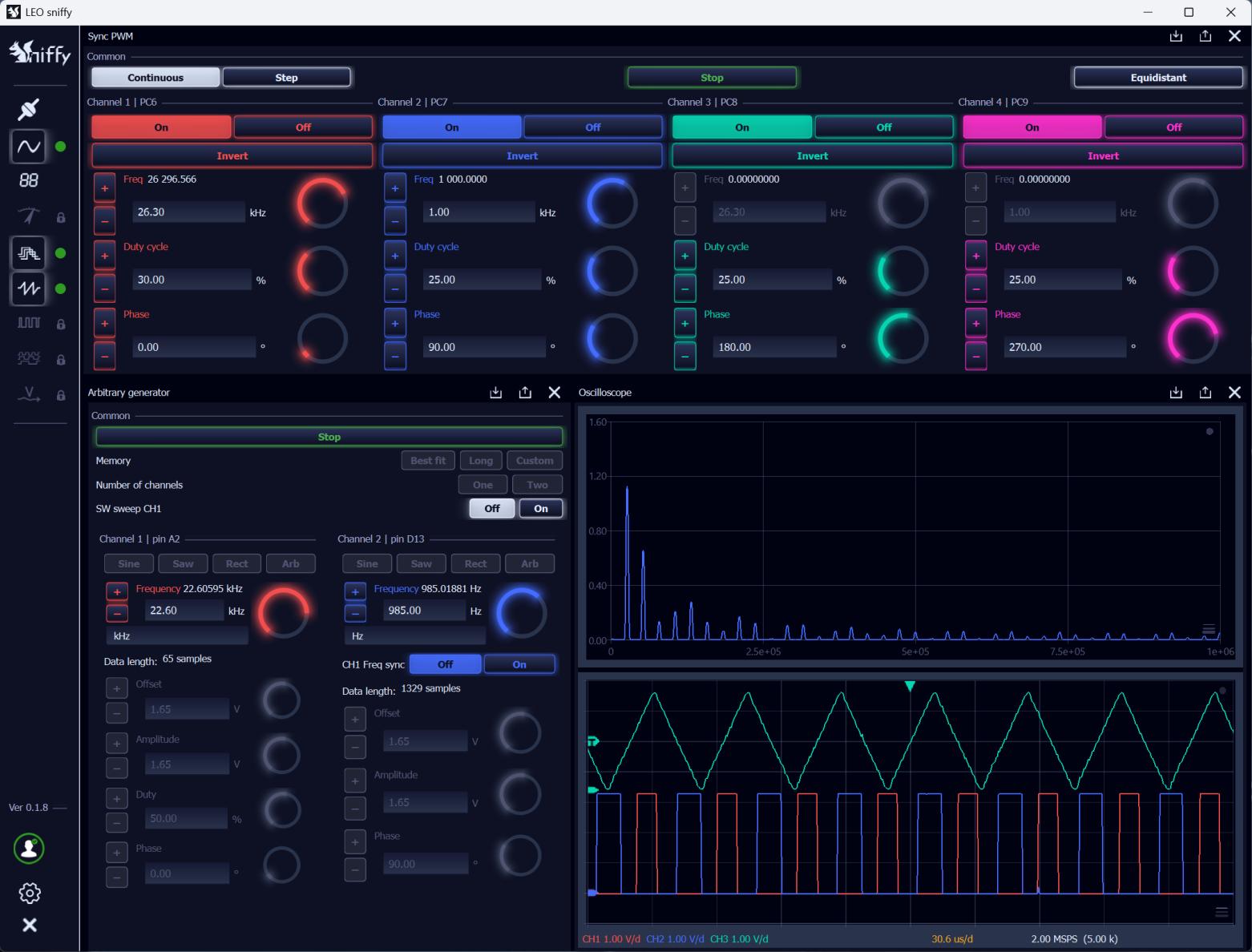1252x952 pixels.
Task: Select Equidistant mode in Sync PWM
Action: tap(1157, 78)
